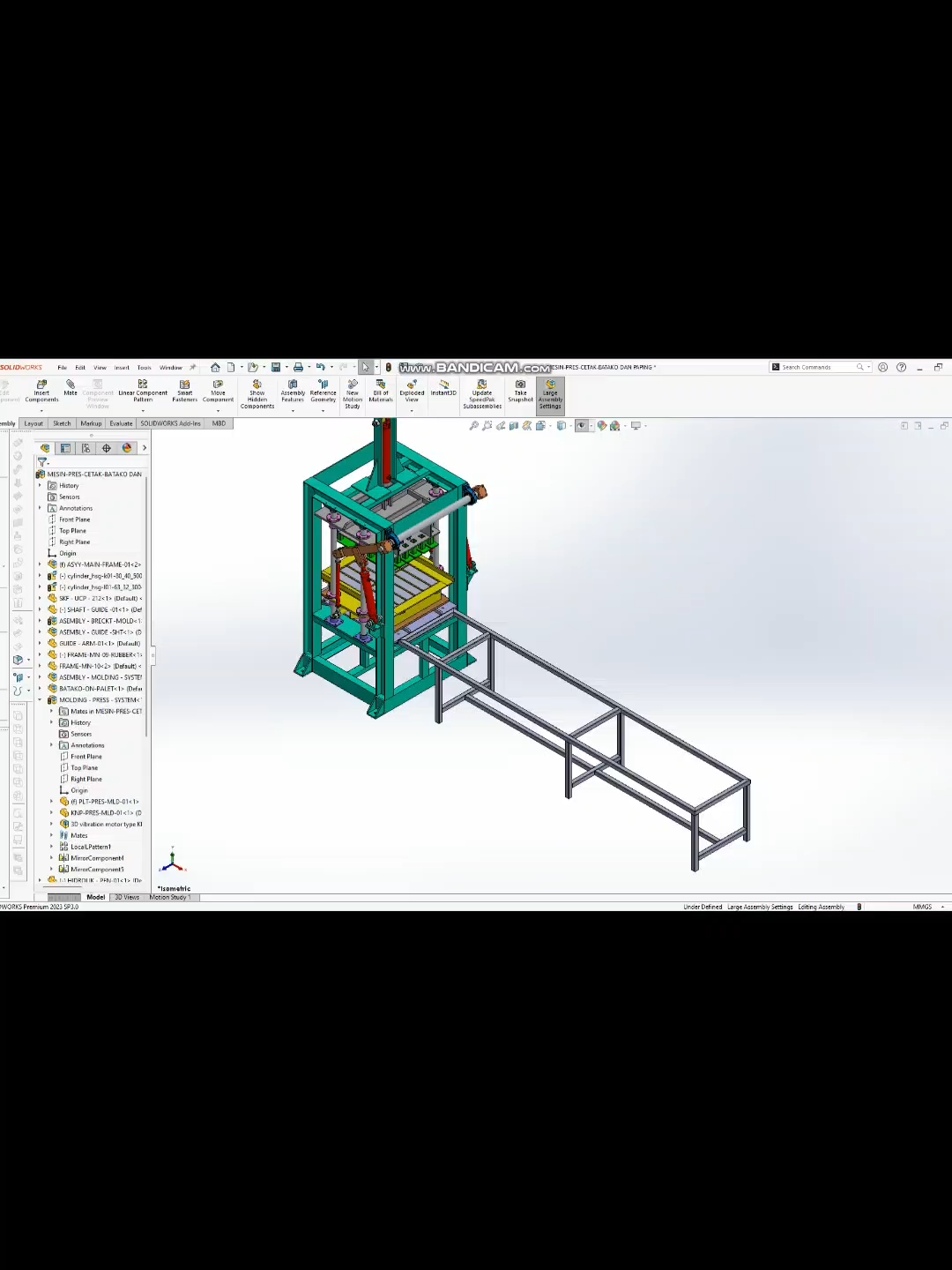The width and height of the screenshot is (952, 1270).
Task: Expand ASYY-MAIN-FRAME-01<2> component
Action: (40, 564)
